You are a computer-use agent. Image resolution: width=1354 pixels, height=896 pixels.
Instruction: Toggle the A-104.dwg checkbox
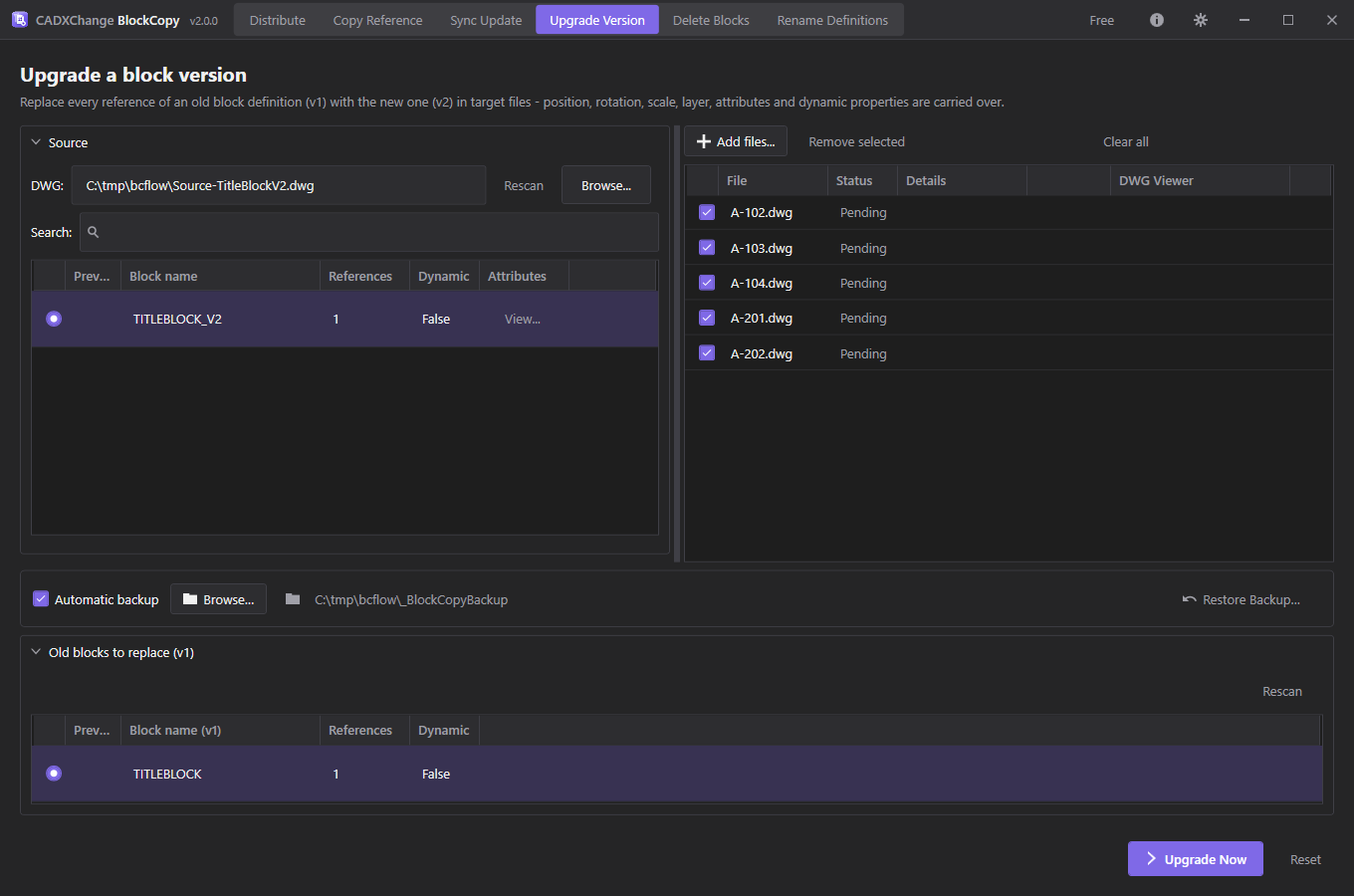pos(707,283)
